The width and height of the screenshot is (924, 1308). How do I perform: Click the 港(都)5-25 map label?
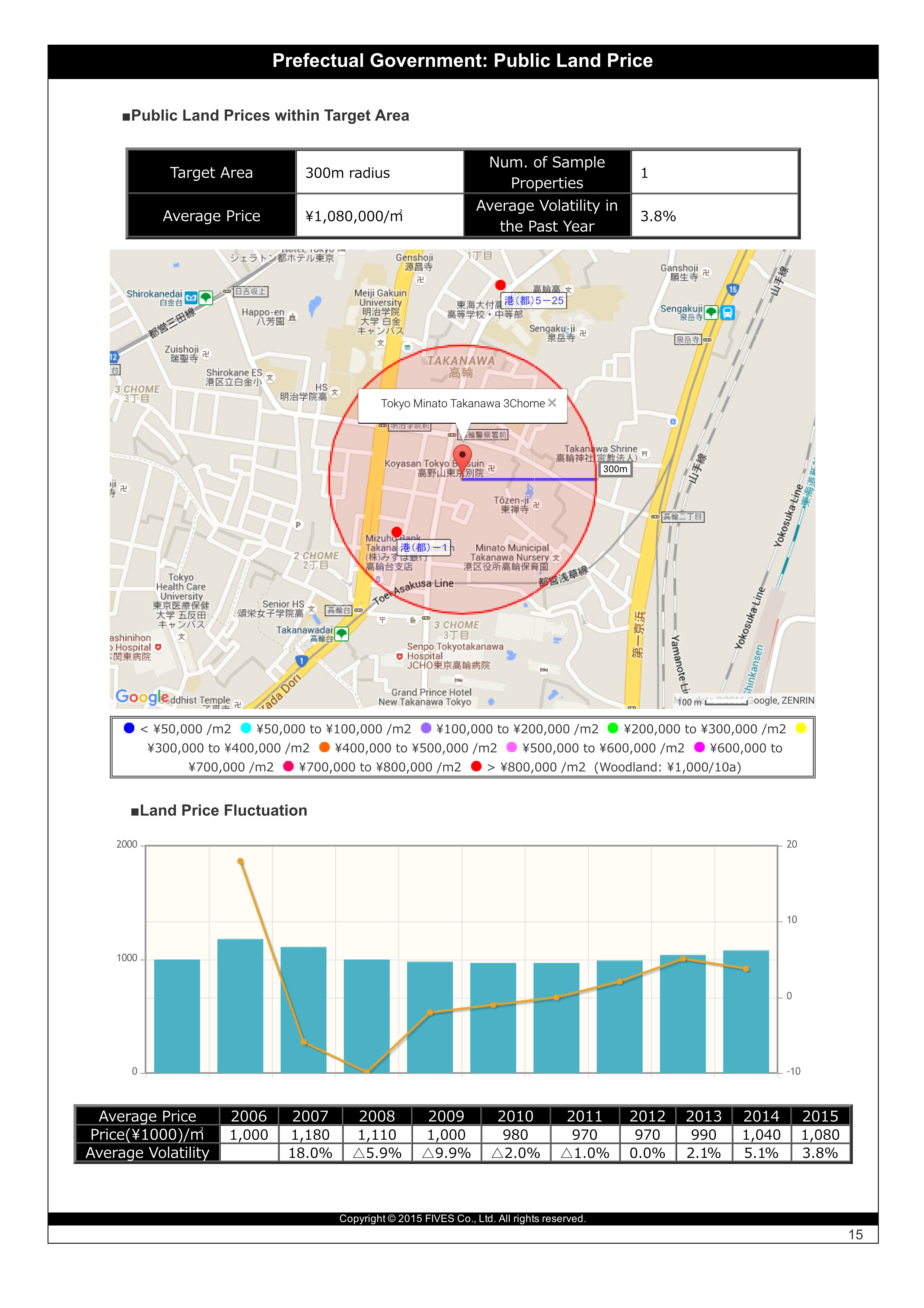[x=534, y=300]
